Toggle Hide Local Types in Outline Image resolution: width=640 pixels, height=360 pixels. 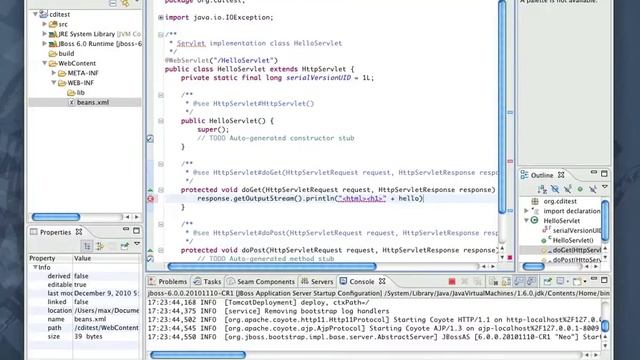click(593, 189)
